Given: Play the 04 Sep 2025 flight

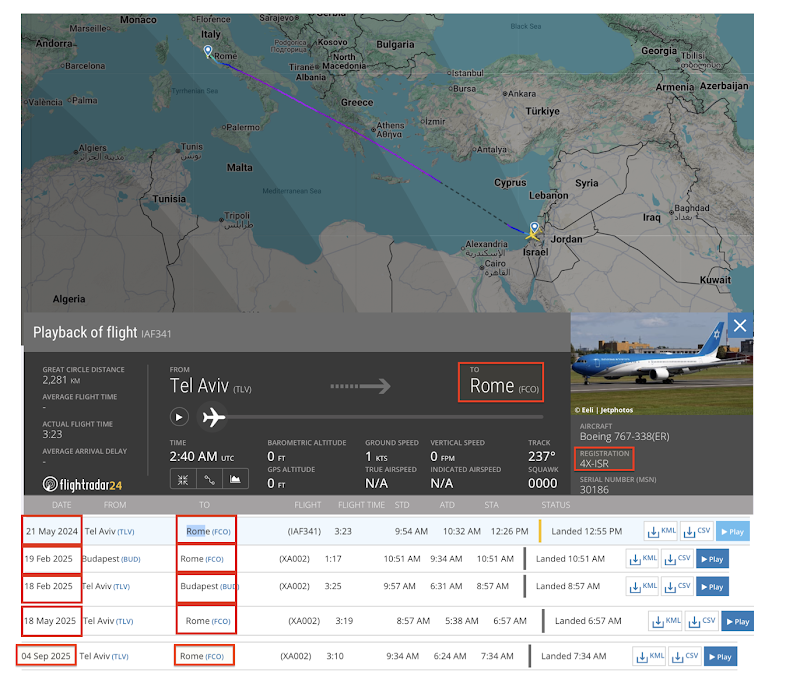Looking at the screenshot, I should (720, 657).
